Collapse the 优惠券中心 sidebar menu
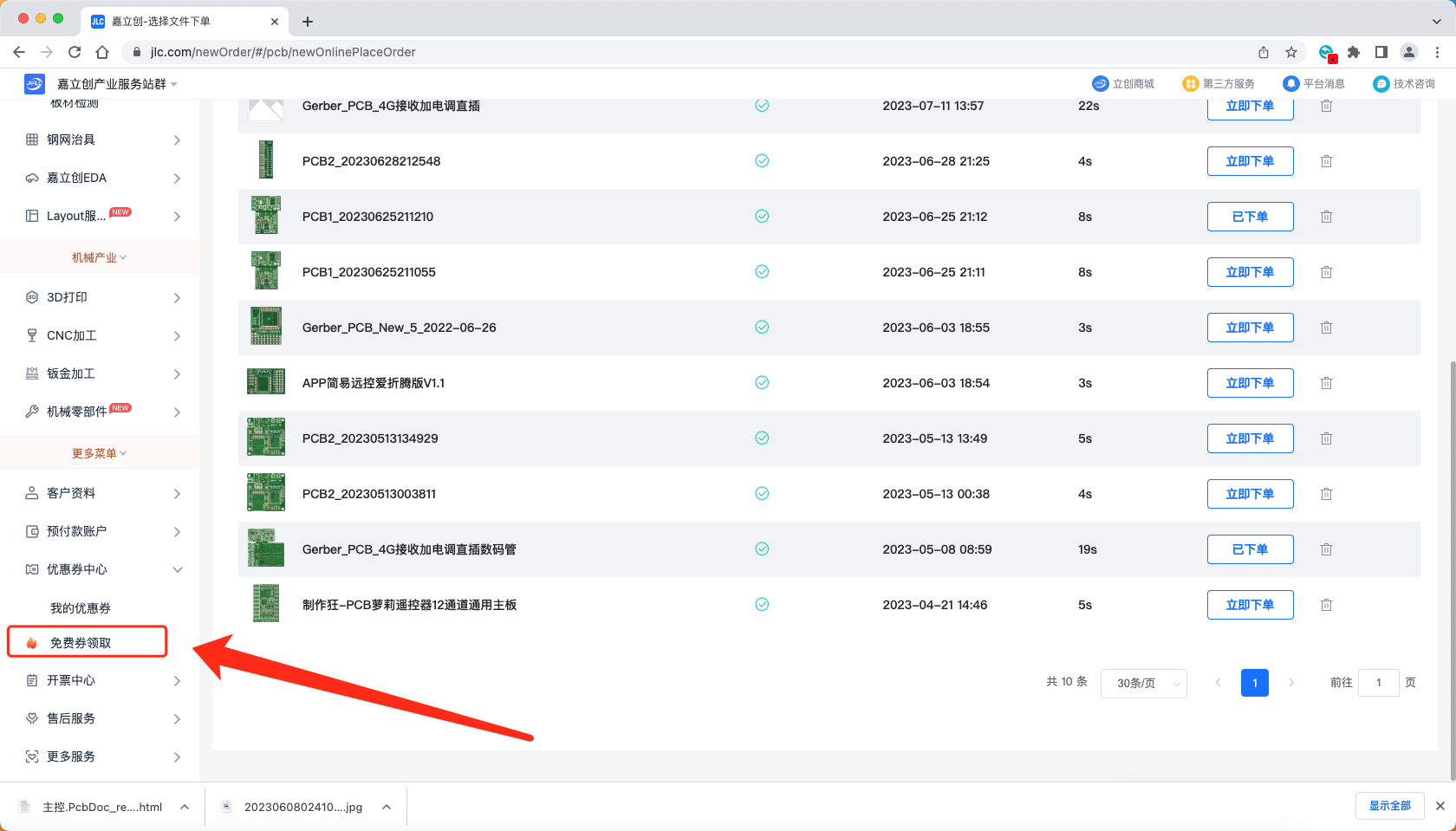The image size is (1456, 831). (x=177, y=569)
